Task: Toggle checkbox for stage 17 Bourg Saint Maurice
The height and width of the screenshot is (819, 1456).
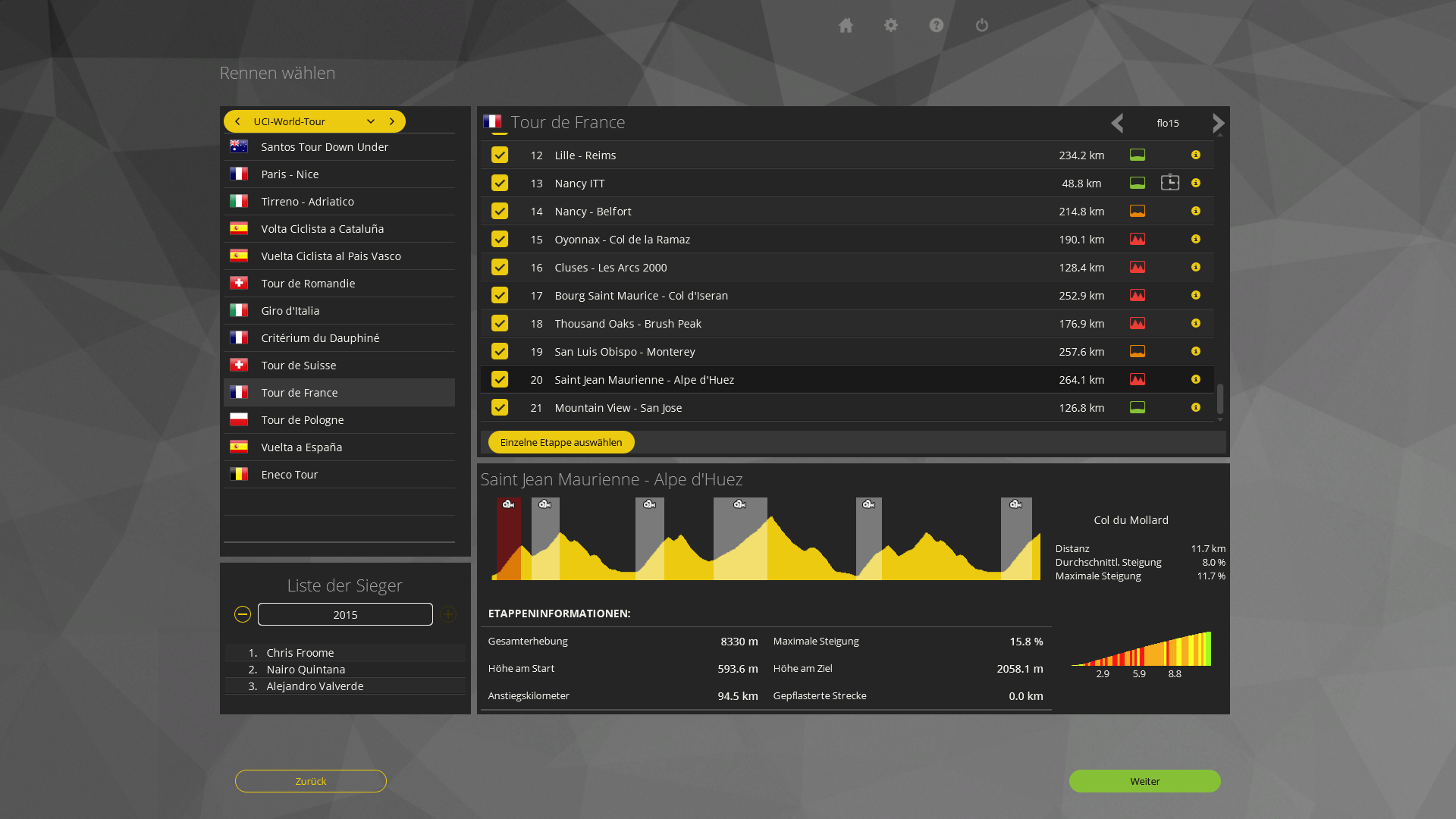Action: tap(500, 296)
